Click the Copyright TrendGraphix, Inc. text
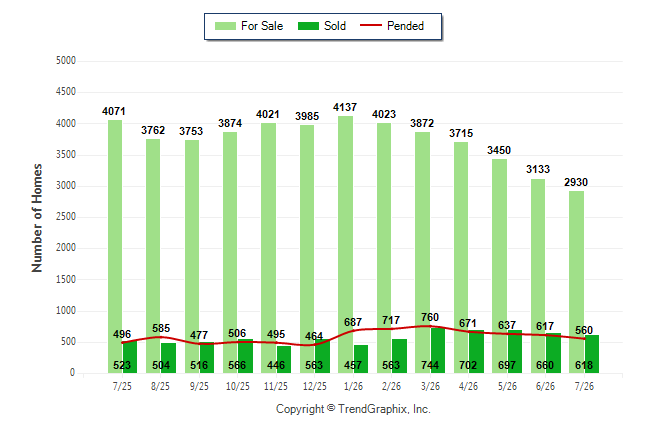 pos(353,409)
